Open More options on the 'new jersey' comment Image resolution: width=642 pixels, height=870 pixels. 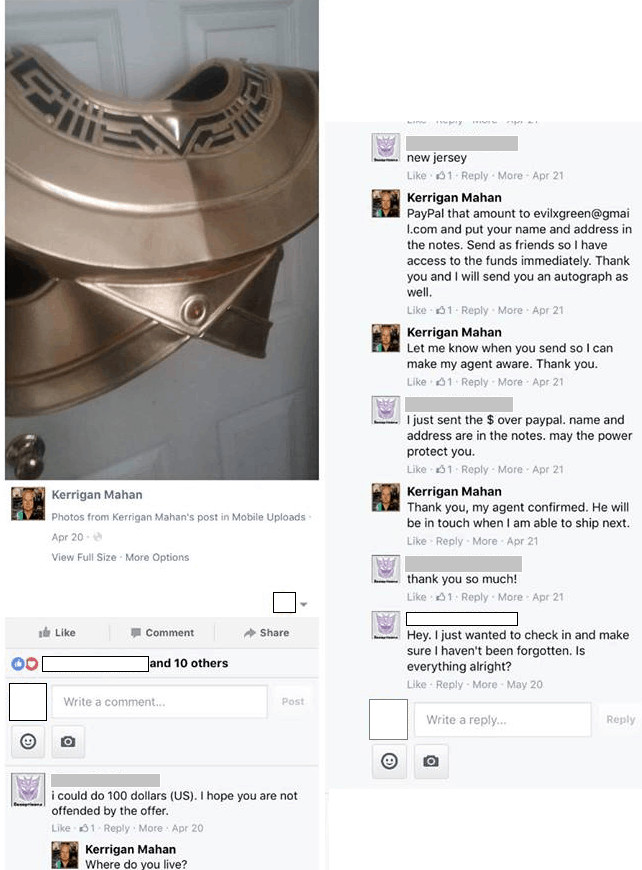click(510, 175)
